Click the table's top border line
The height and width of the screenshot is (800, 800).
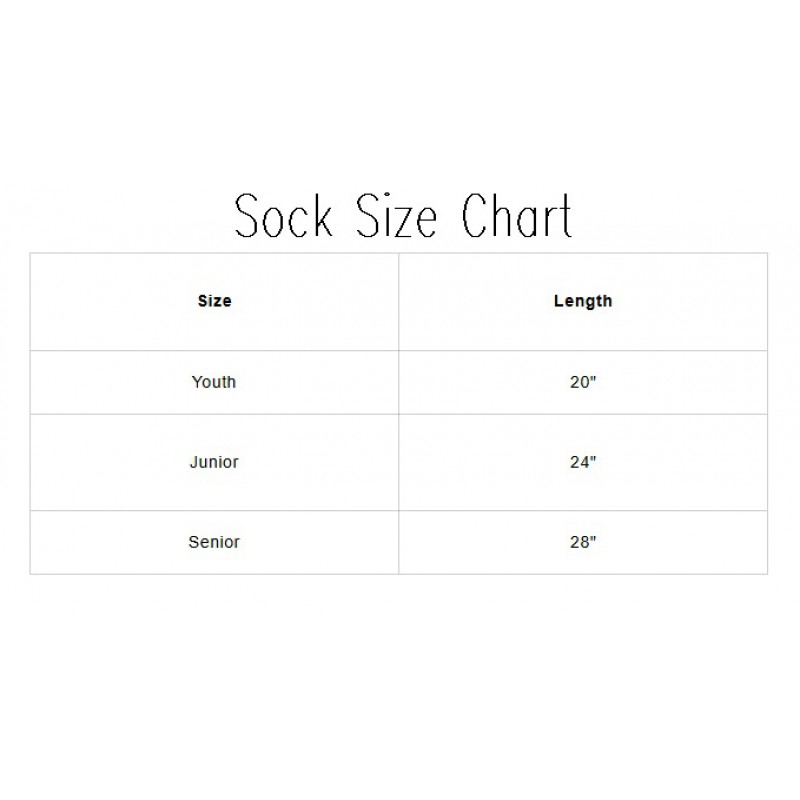click(x=398, y=253)
